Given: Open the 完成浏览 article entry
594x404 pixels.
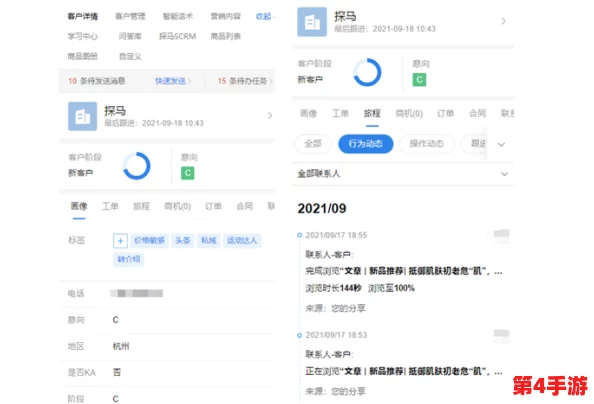Looking at the screenshot, I should tap(404, 271).
